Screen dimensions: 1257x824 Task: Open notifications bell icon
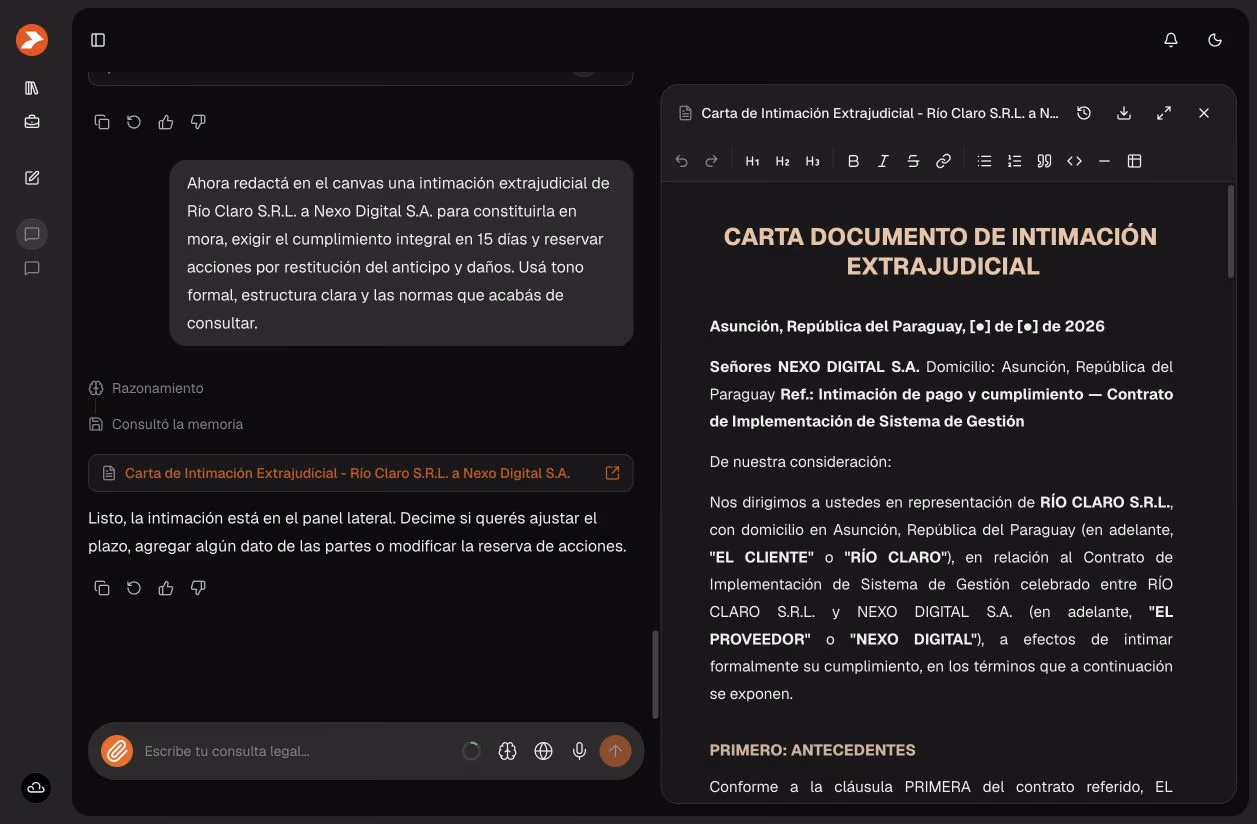[1171, 40]
